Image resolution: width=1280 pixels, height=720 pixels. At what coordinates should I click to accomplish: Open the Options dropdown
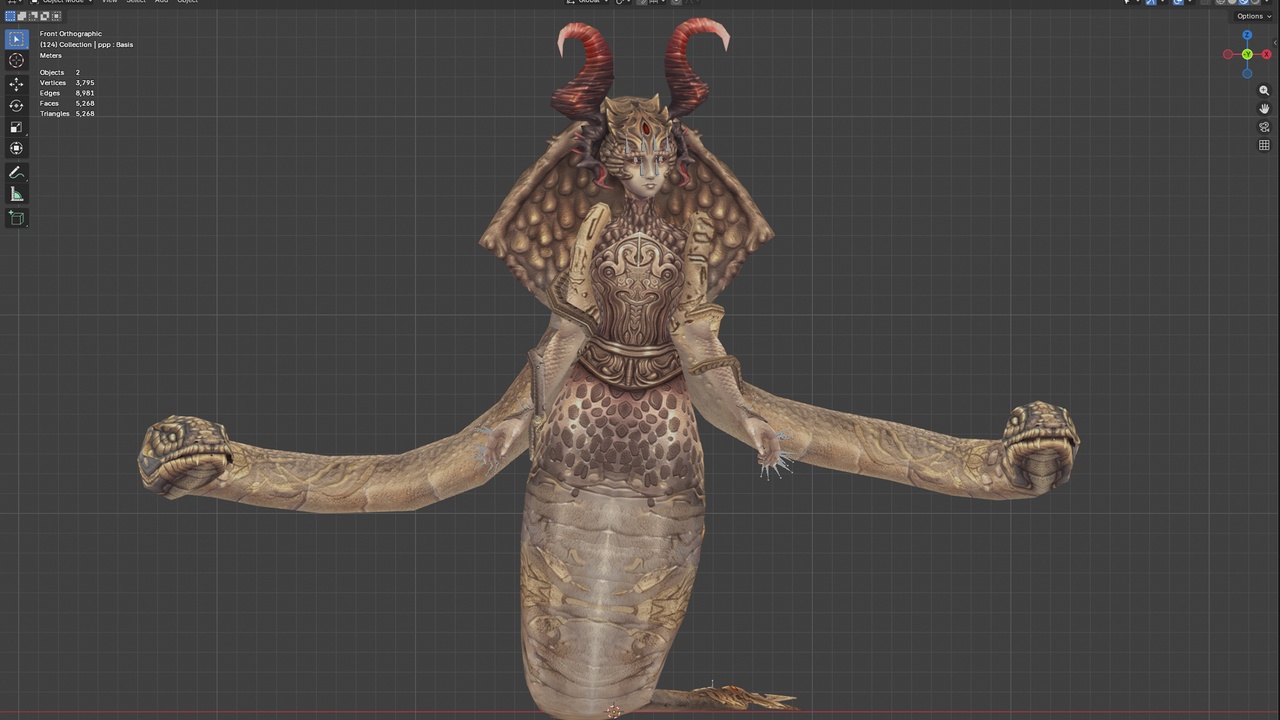click(1253, 16)
